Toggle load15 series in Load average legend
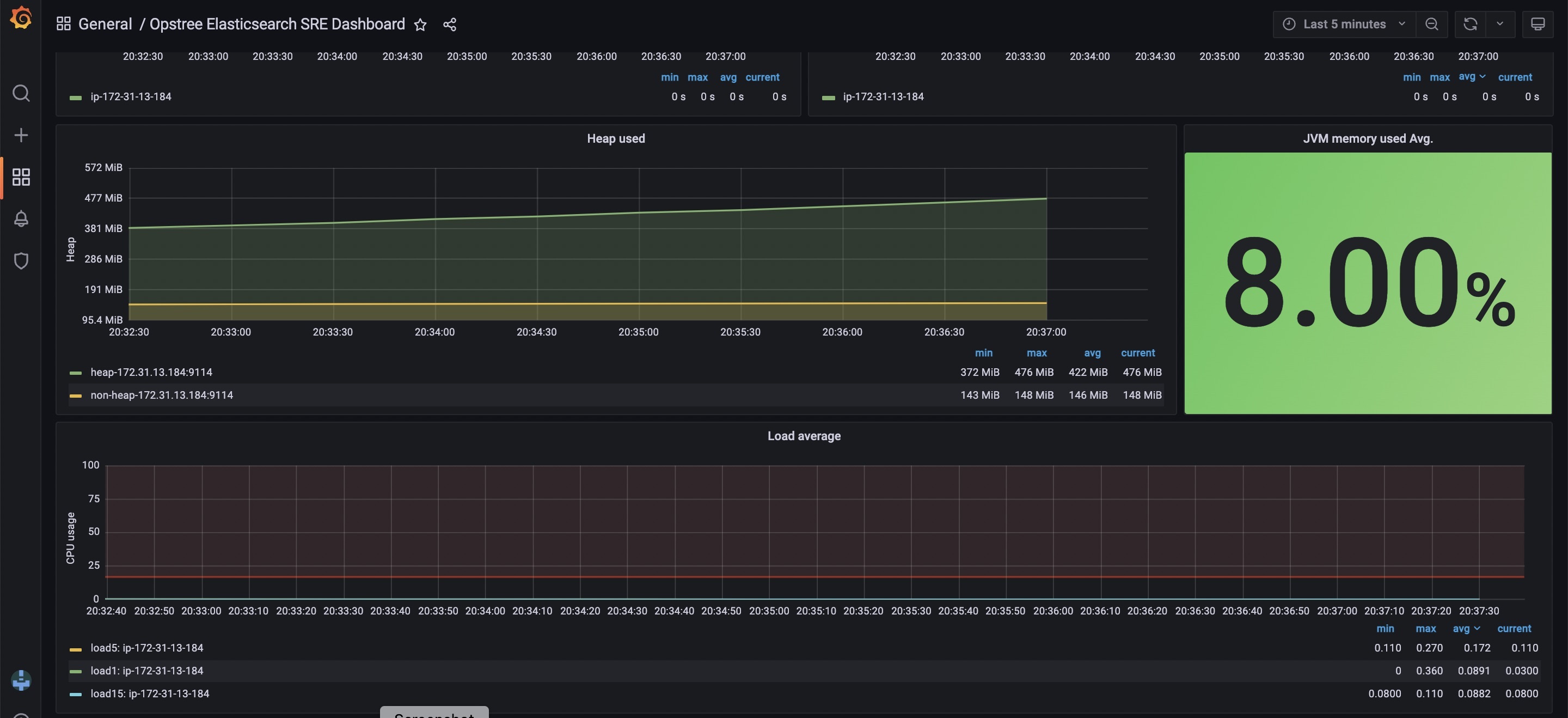Image resolution: width=1568 pixels, height=718 pixels. point(150,693)
